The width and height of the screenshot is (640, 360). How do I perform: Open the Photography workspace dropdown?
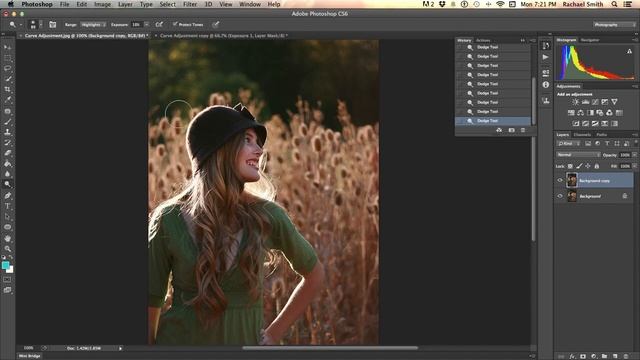point(614,24)
